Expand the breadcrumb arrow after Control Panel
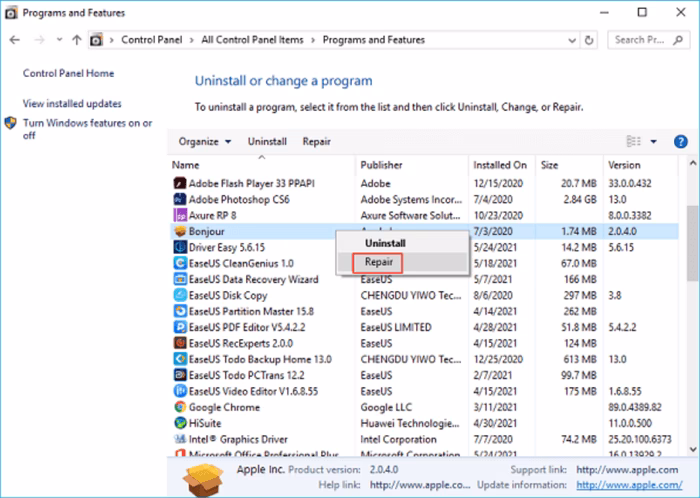Image resolution: width=700 pixels, height=498 pixels. pyautogui.click(x=192, y=40)
